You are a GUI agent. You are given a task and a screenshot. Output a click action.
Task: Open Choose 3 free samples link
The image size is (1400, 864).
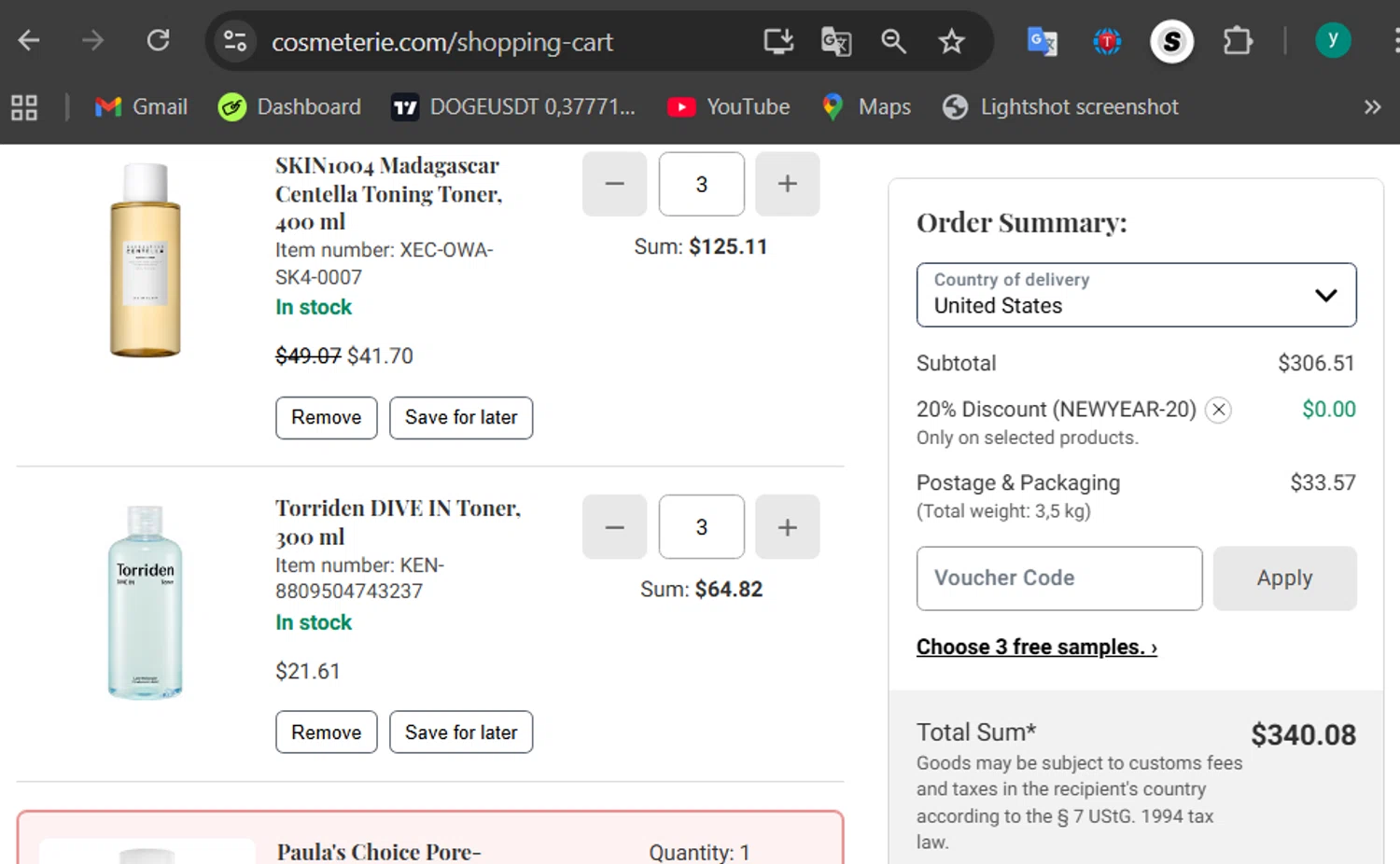click(x=1037, y=647)
